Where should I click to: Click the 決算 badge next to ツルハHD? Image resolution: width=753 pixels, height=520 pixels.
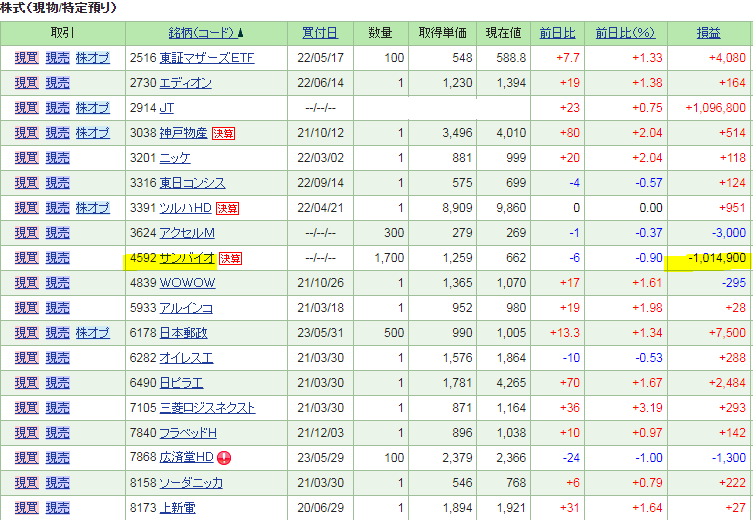228,208
